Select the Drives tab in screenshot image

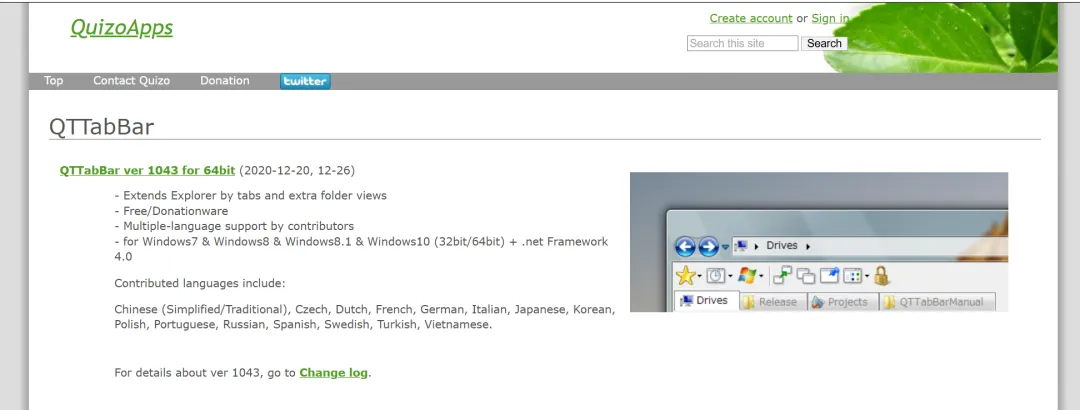click(x=705, y=301)
